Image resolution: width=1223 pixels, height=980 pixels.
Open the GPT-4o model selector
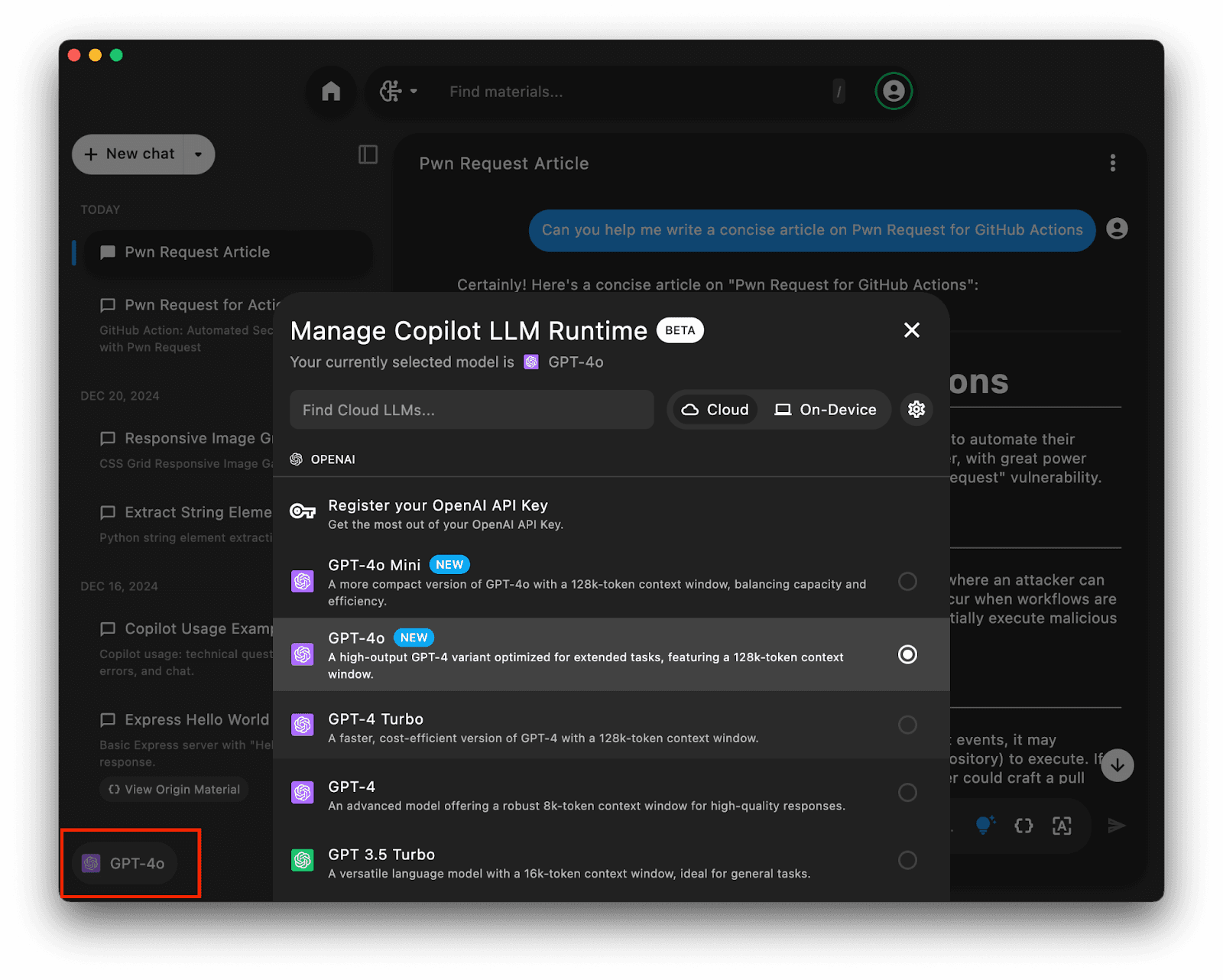click(x=125, y=863)
